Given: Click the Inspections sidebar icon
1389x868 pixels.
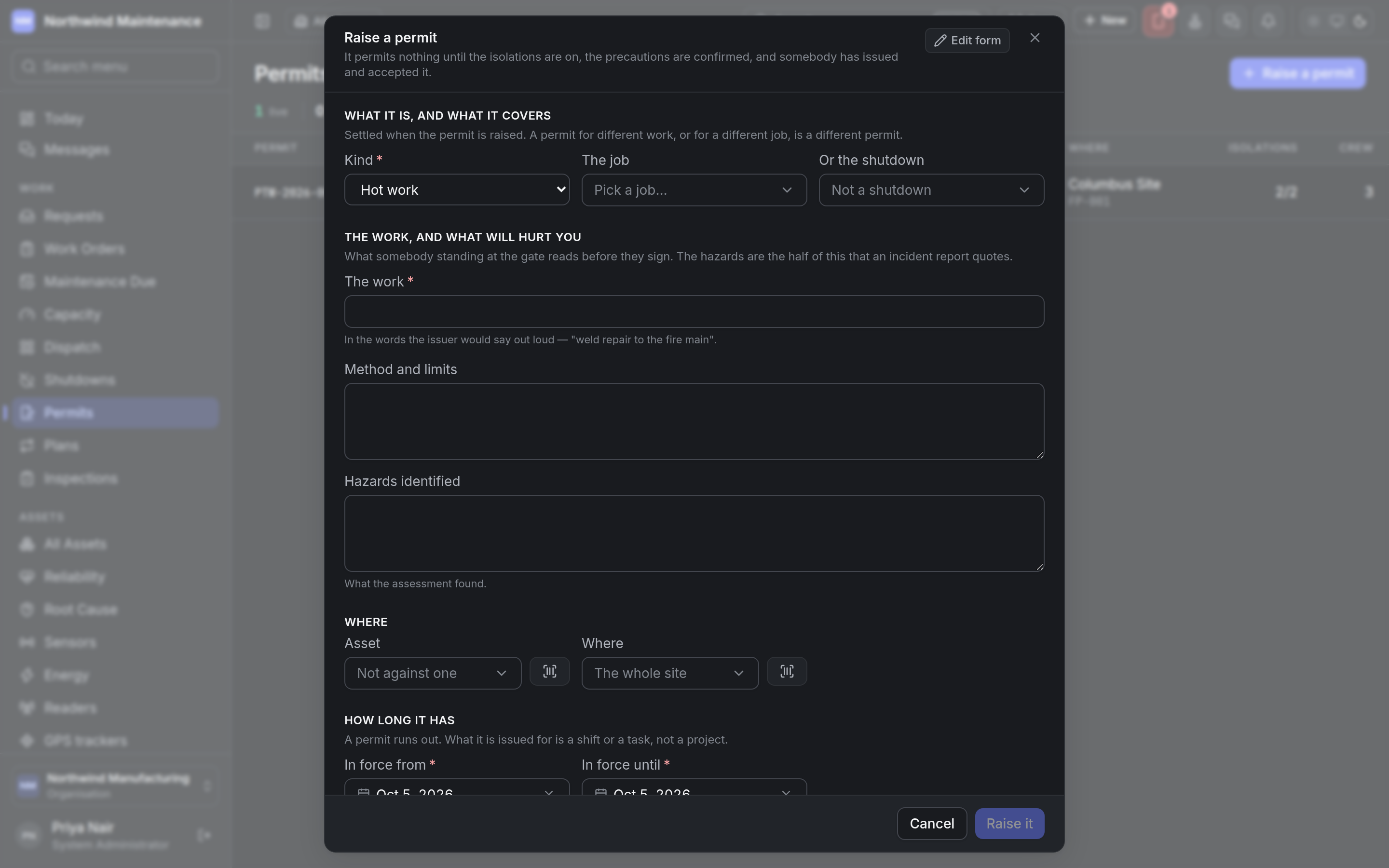Looking at the screenshot, I should (x=27, y=478).
